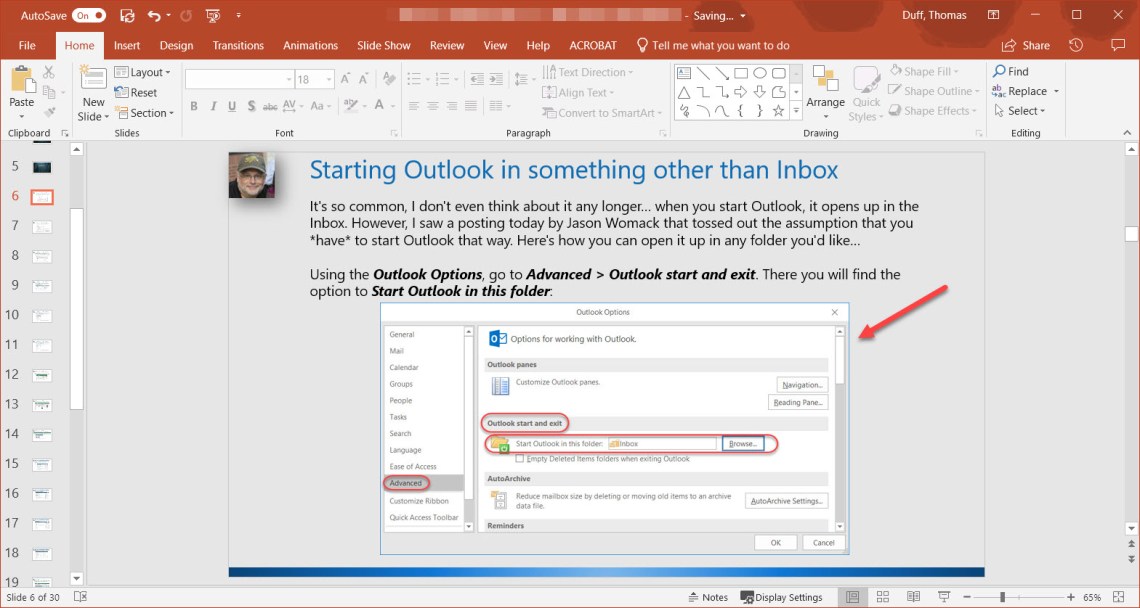Click Find in the Editing group
The image size is (1140, 608).
[x=1010, y=71]
